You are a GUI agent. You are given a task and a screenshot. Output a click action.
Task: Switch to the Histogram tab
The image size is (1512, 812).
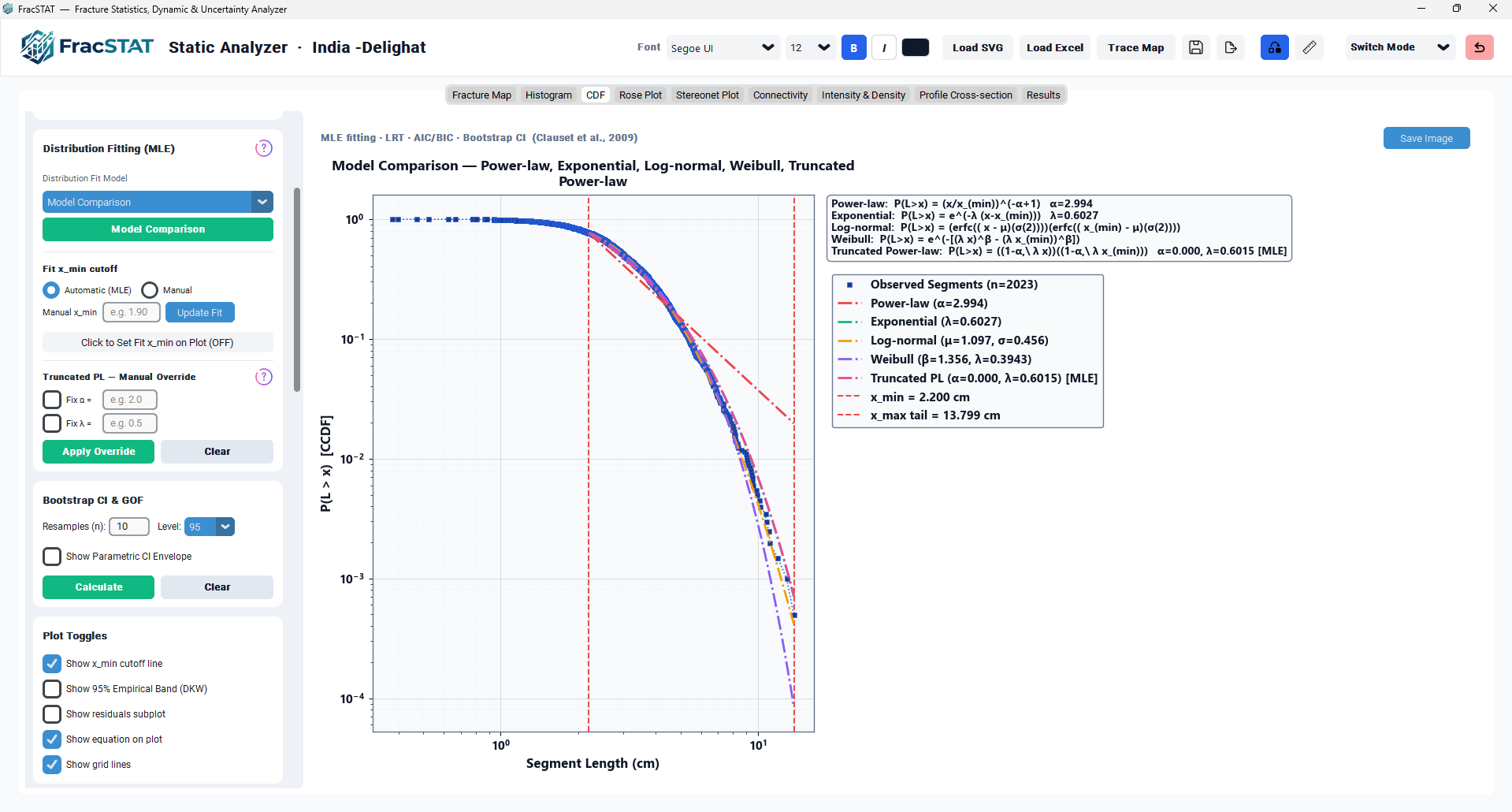click(548, 95)
